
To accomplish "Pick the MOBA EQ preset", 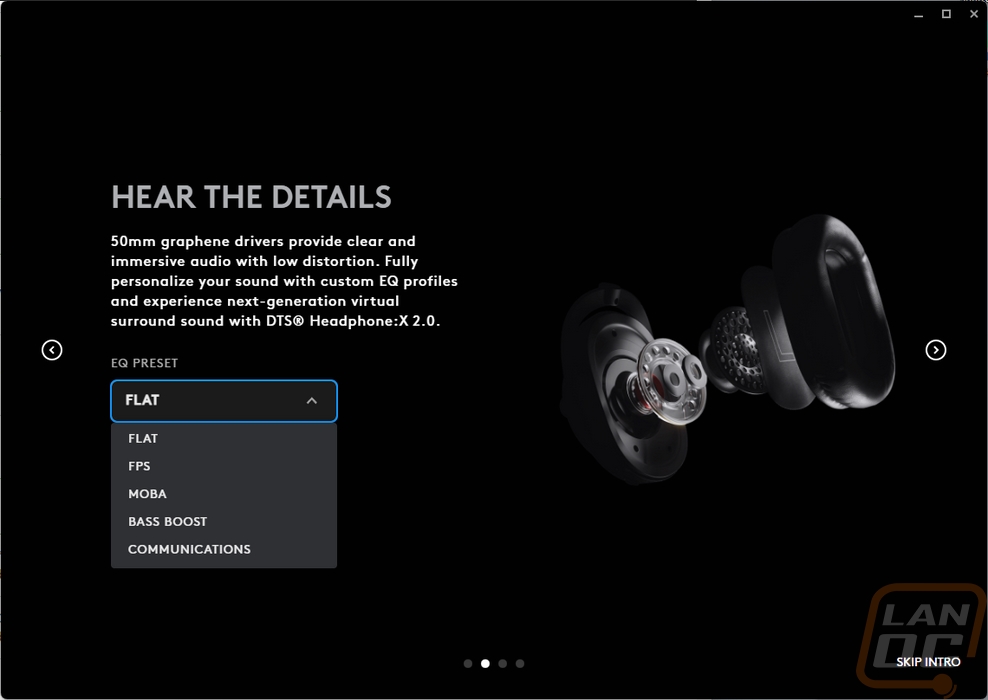I will point(224,494).
